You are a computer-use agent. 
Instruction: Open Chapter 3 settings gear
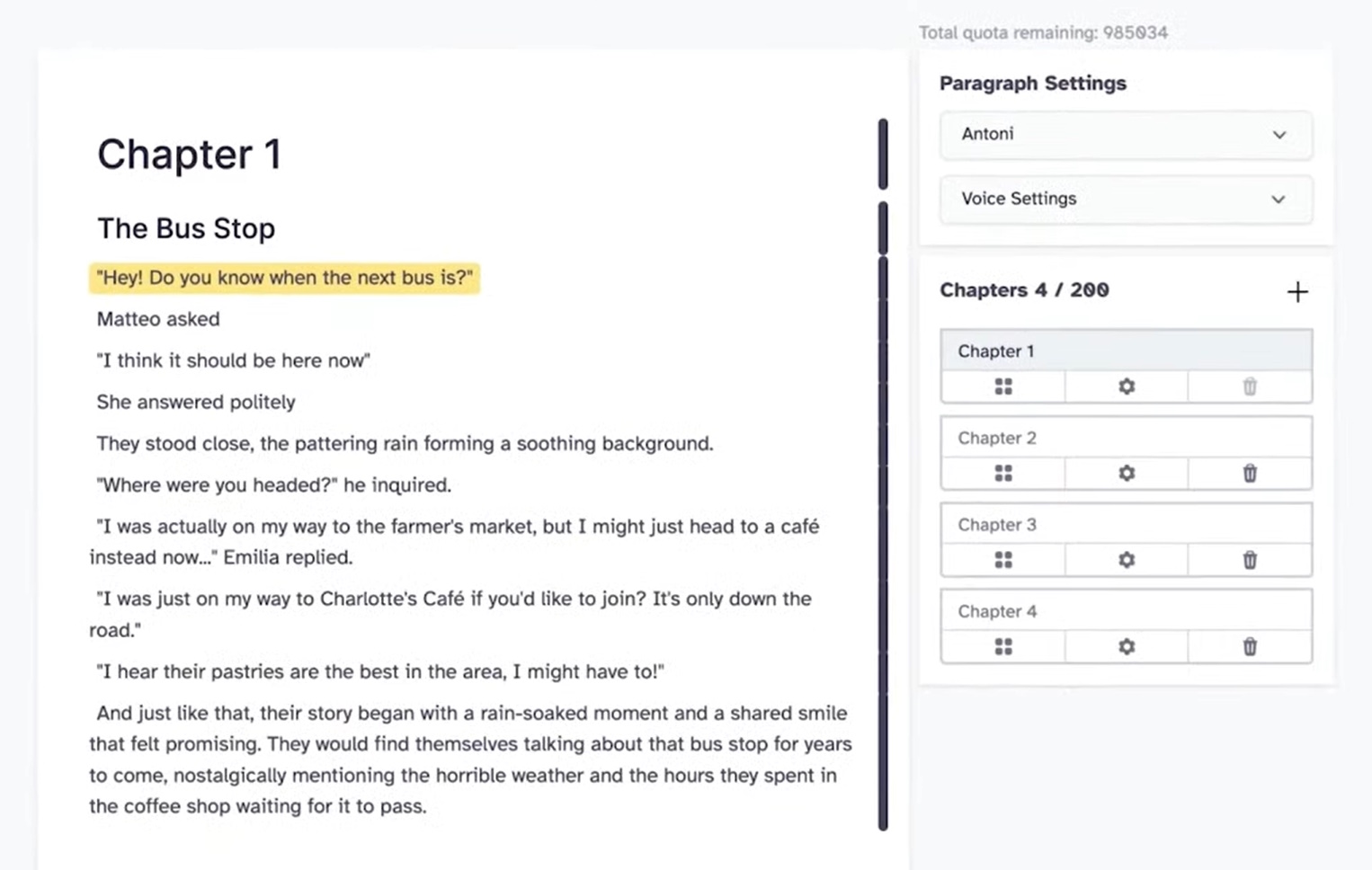pyautogui.click(x=1126, y=560)
